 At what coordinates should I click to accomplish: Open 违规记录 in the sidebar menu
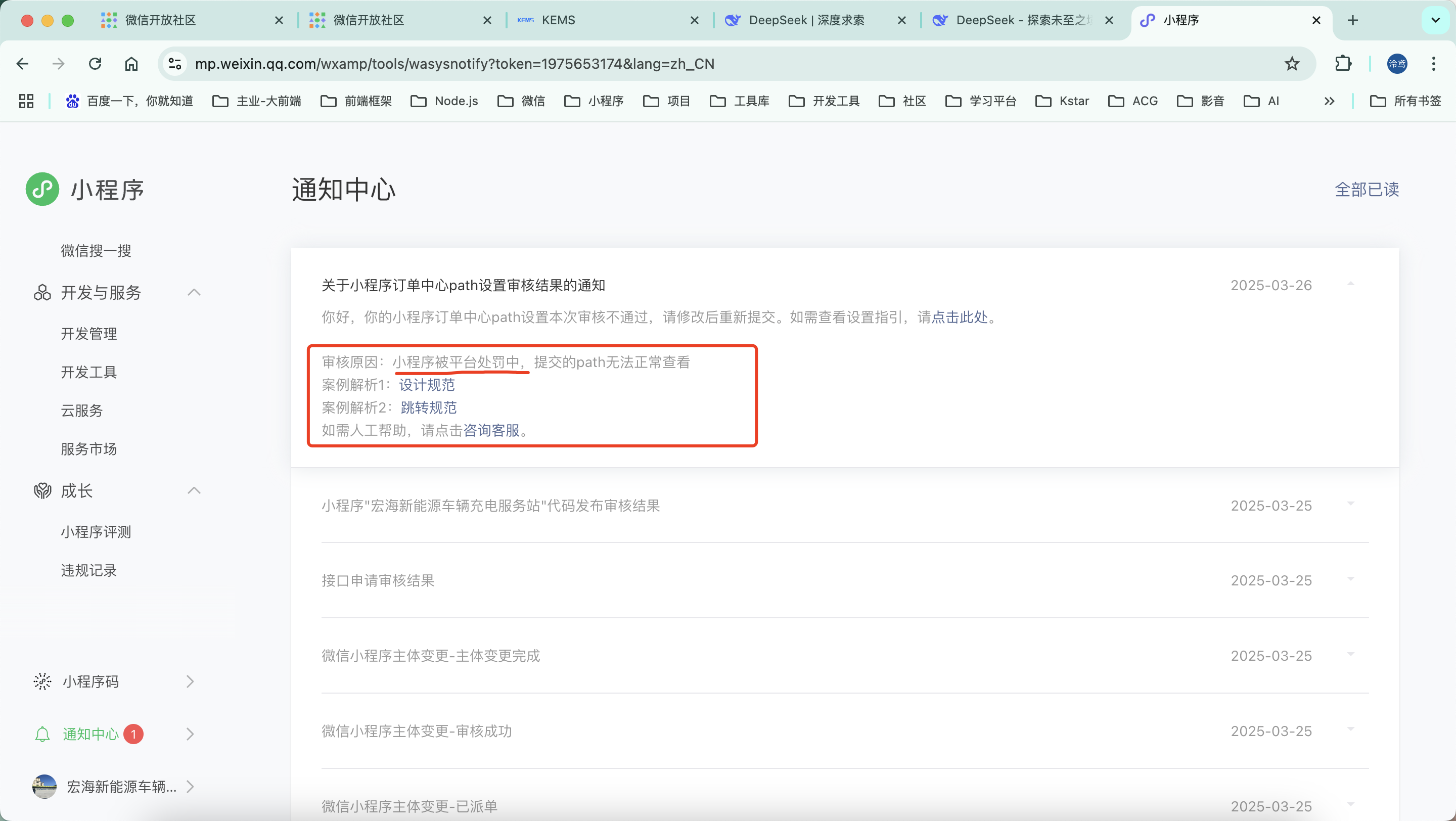(89, 570)
